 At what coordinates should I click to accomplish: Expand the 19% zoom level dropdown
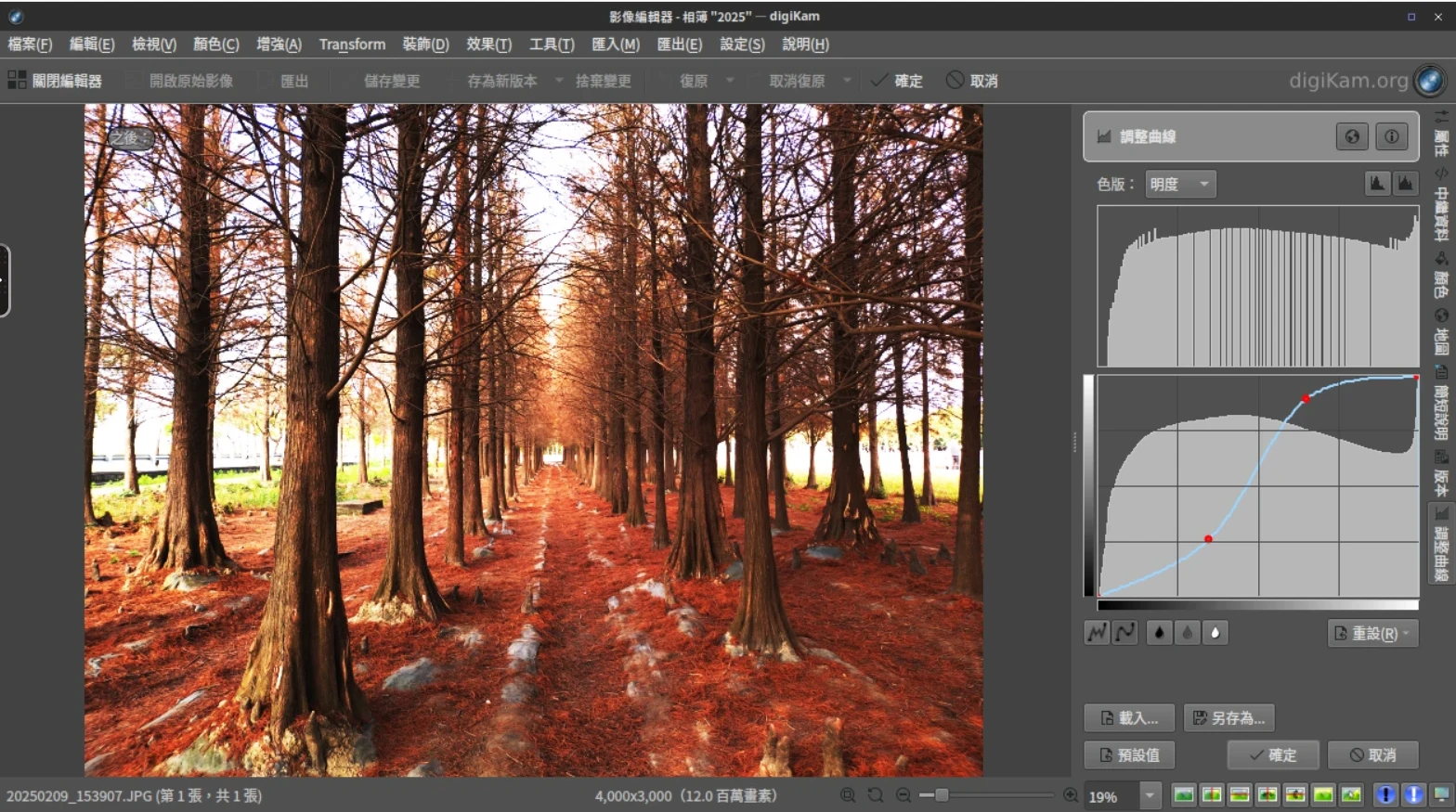[x=1150, y=795]
